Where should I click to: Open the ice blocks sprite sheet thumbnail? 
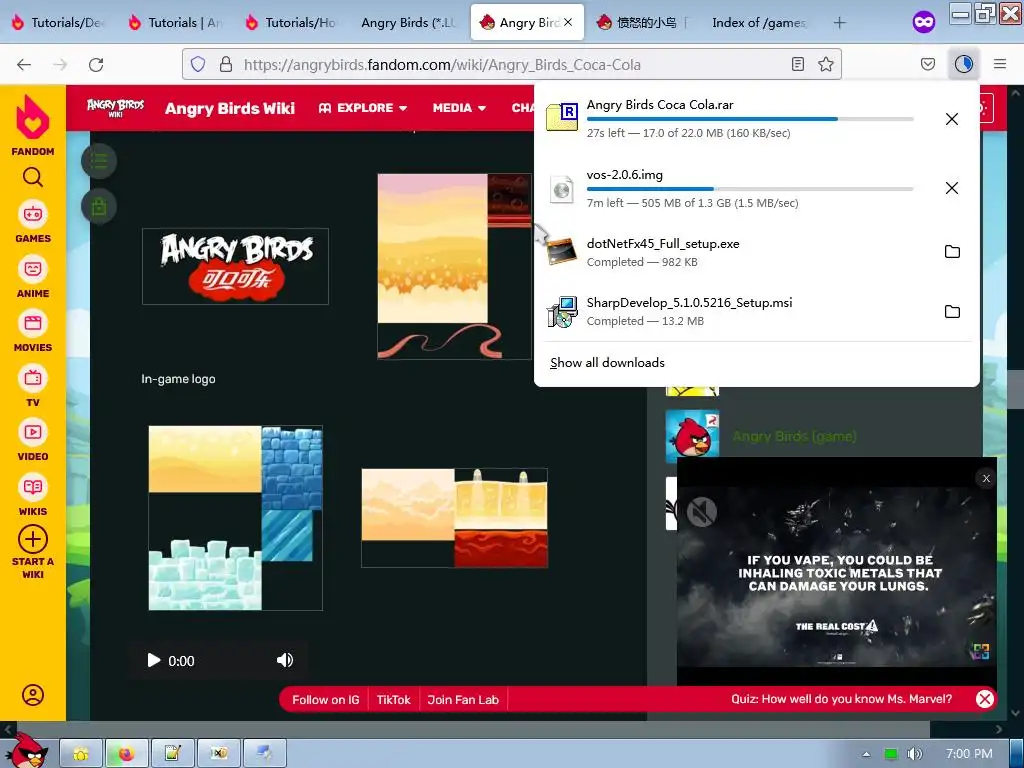(x=235, y=518)
